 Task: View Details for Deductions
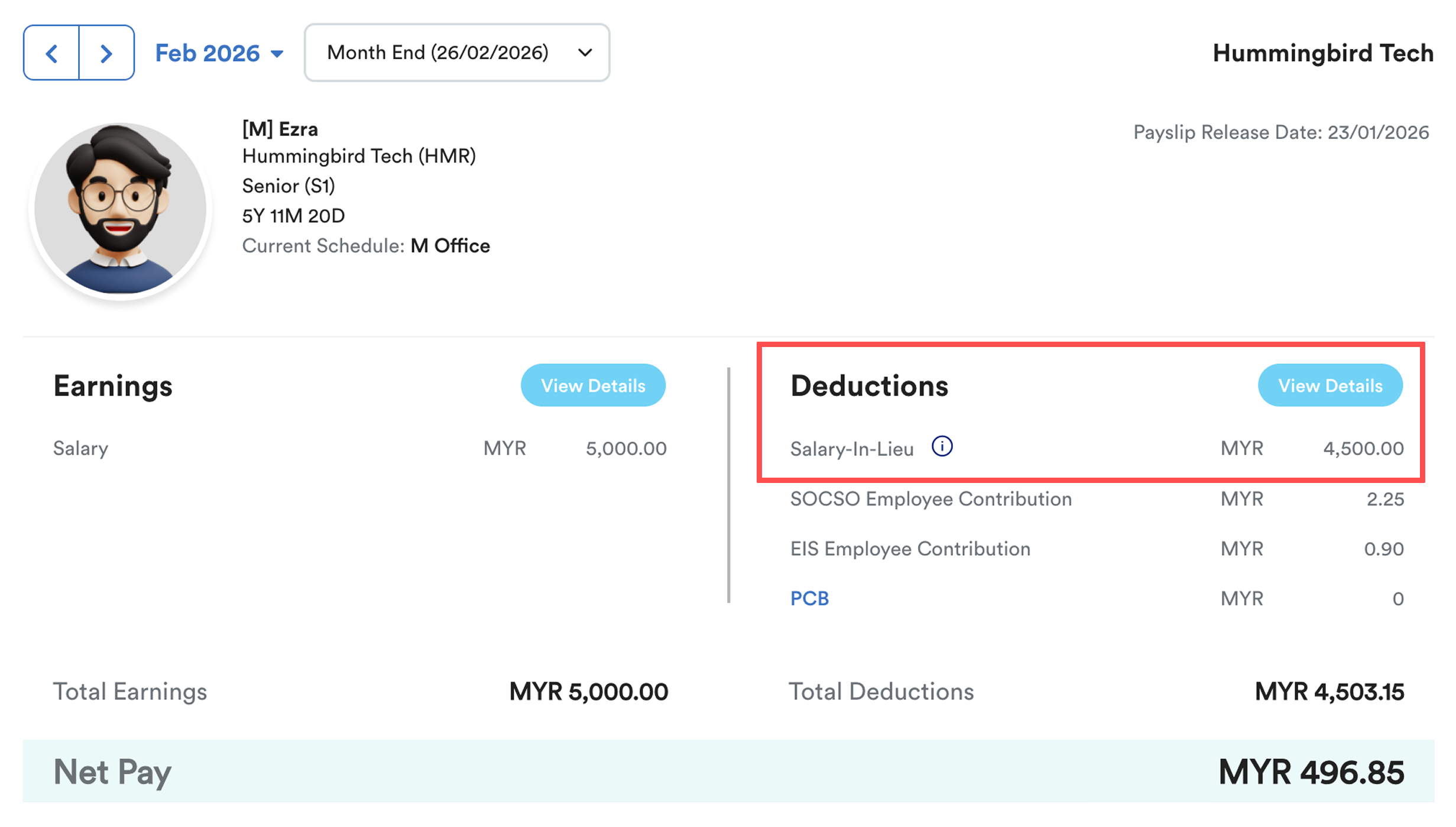pyautogui.click(x=1329, y=385)
